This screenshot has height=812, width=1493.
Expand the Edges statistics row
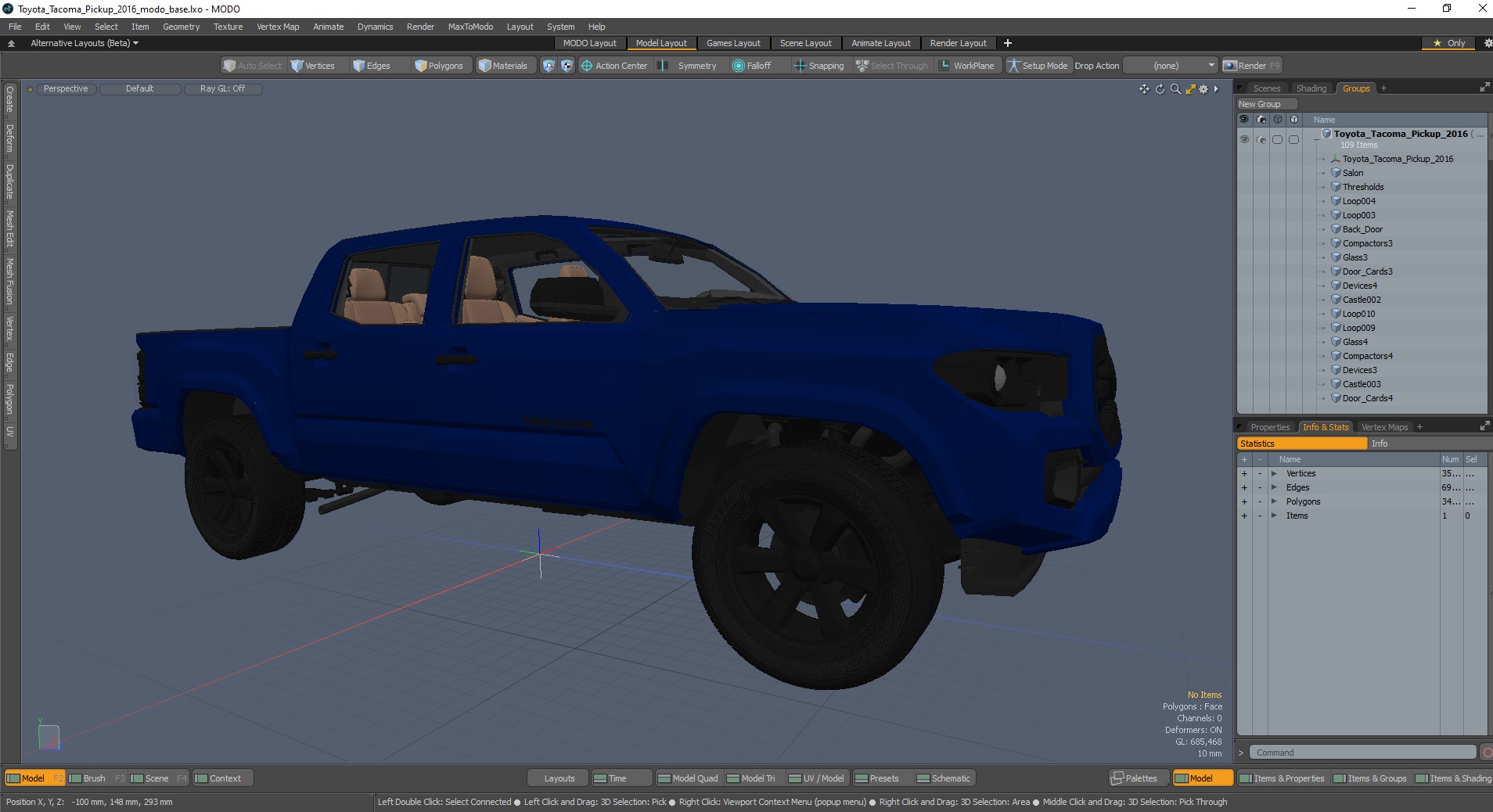click(x=1274, y=487)
